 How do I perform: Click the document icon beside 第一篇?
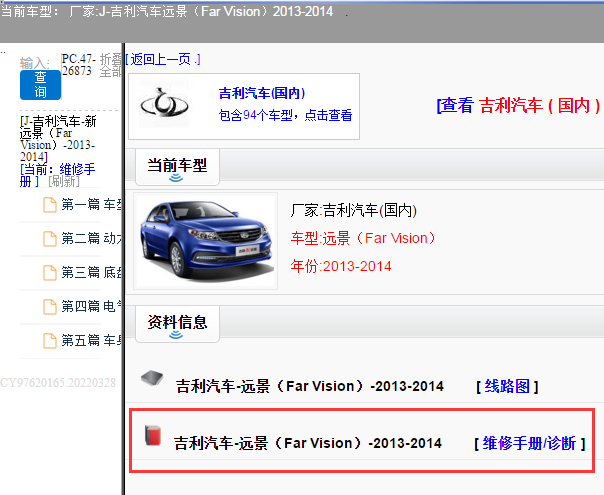point(50,205)
